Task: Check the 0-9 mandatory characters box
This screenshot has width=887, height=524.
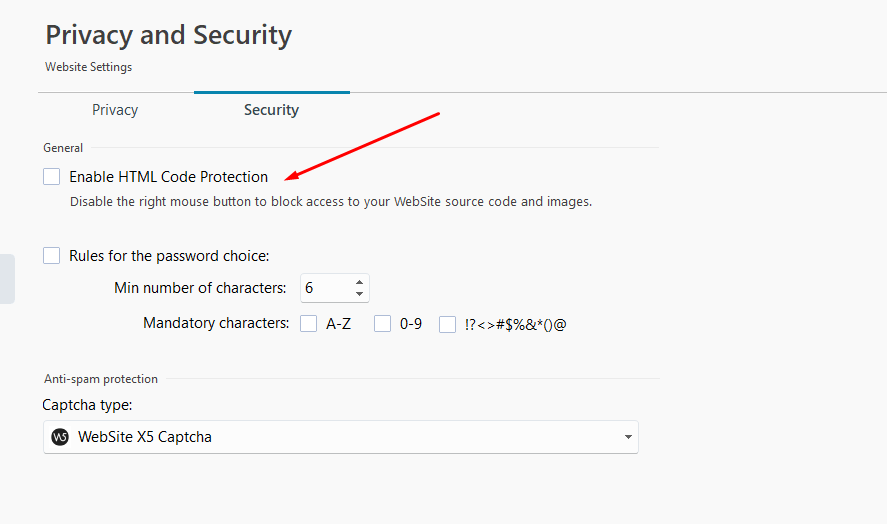Action: (382, 324)
